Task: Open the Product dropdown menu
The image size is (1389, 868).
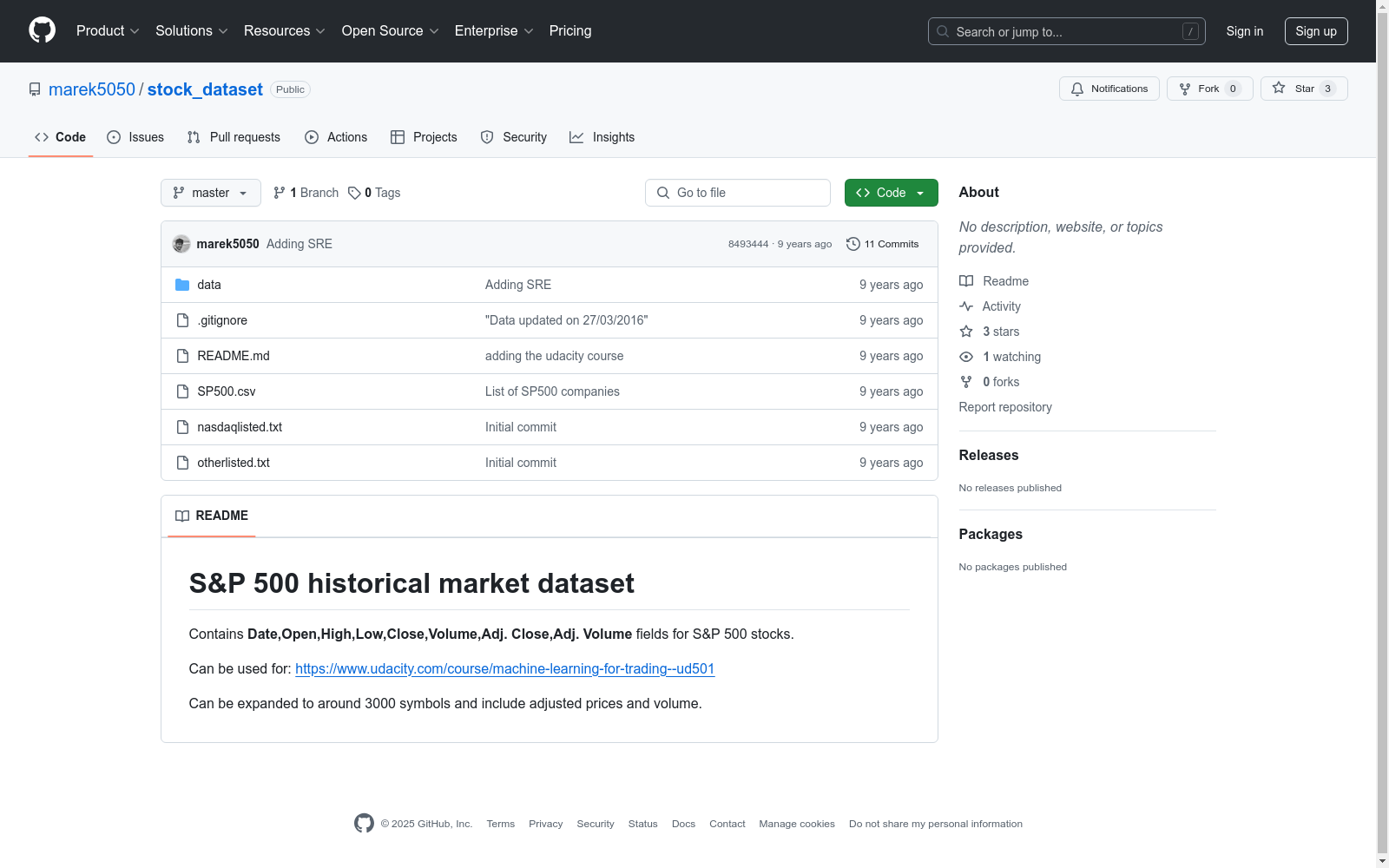Action: 108,31
